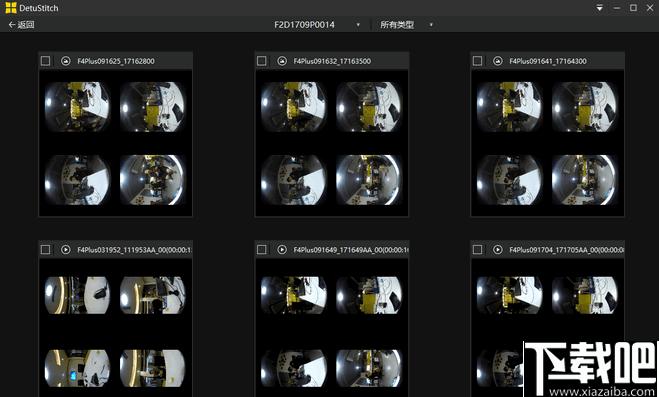This screenshot has height=397, width=659.
Task: Click the photo icon of F4Plus091625_17162800
Action: point(66,61)
